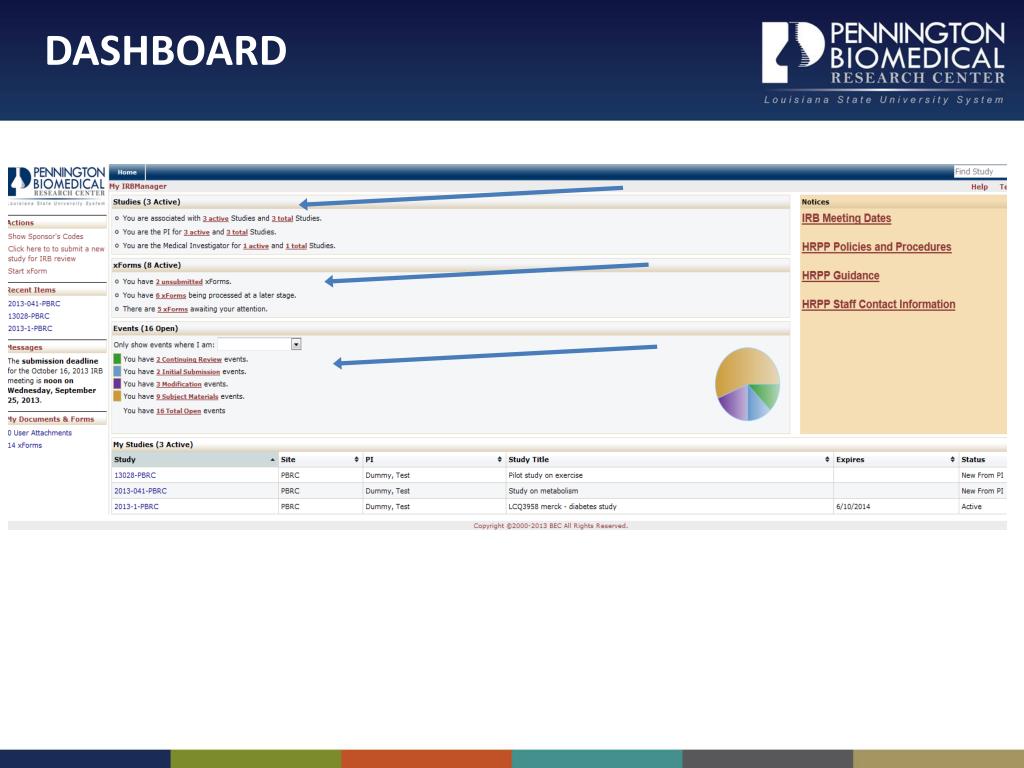Click Start xForm action
1024x768 pixels.
click(x=27, y=271)
